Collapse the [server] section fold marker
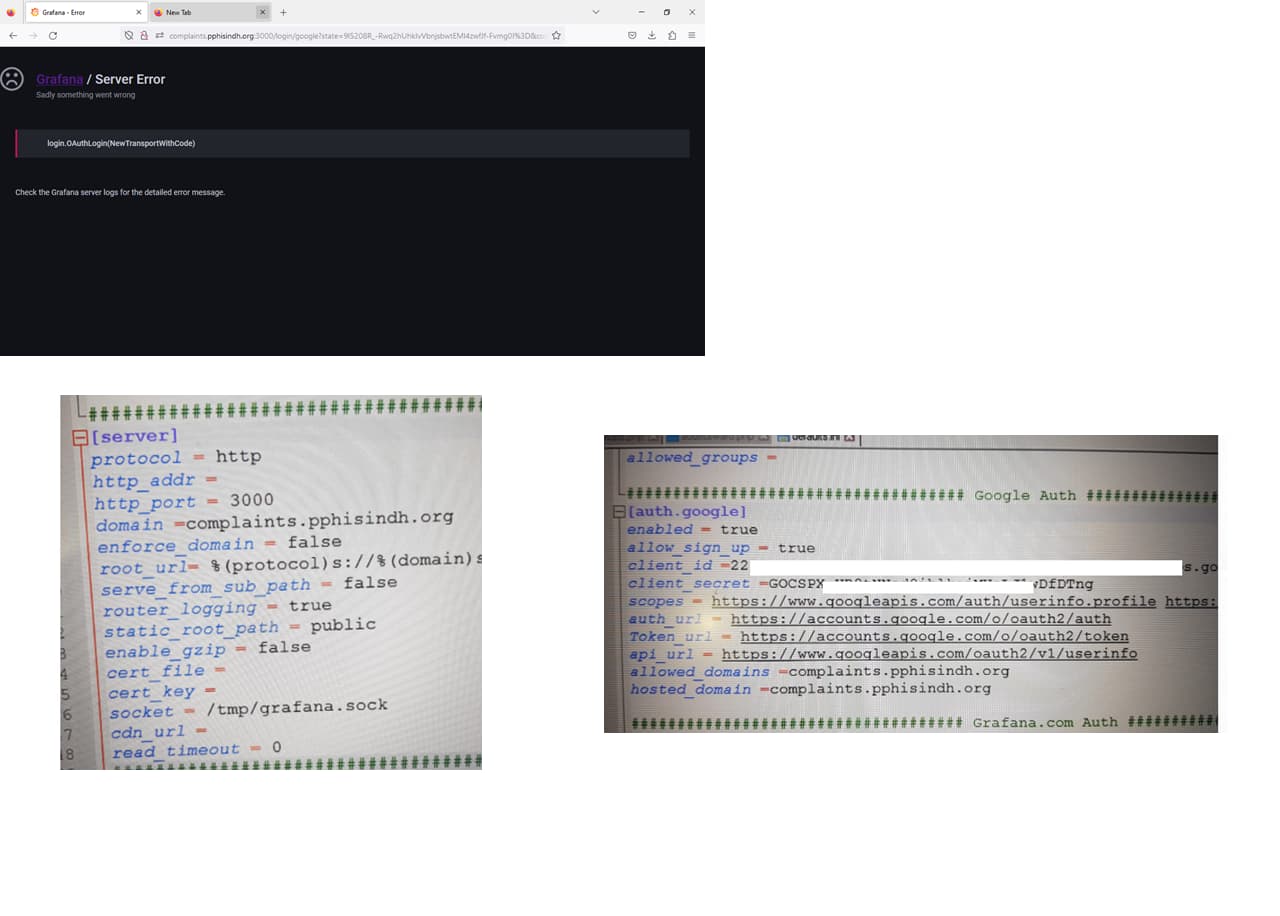1280x916 pixels. tap(80, 437)
